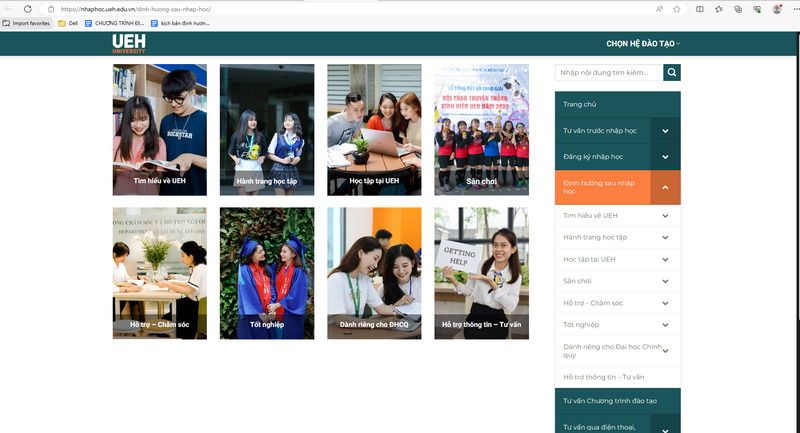
Task: Open the Sân chơi image card
Action: [x=482, y=130]
